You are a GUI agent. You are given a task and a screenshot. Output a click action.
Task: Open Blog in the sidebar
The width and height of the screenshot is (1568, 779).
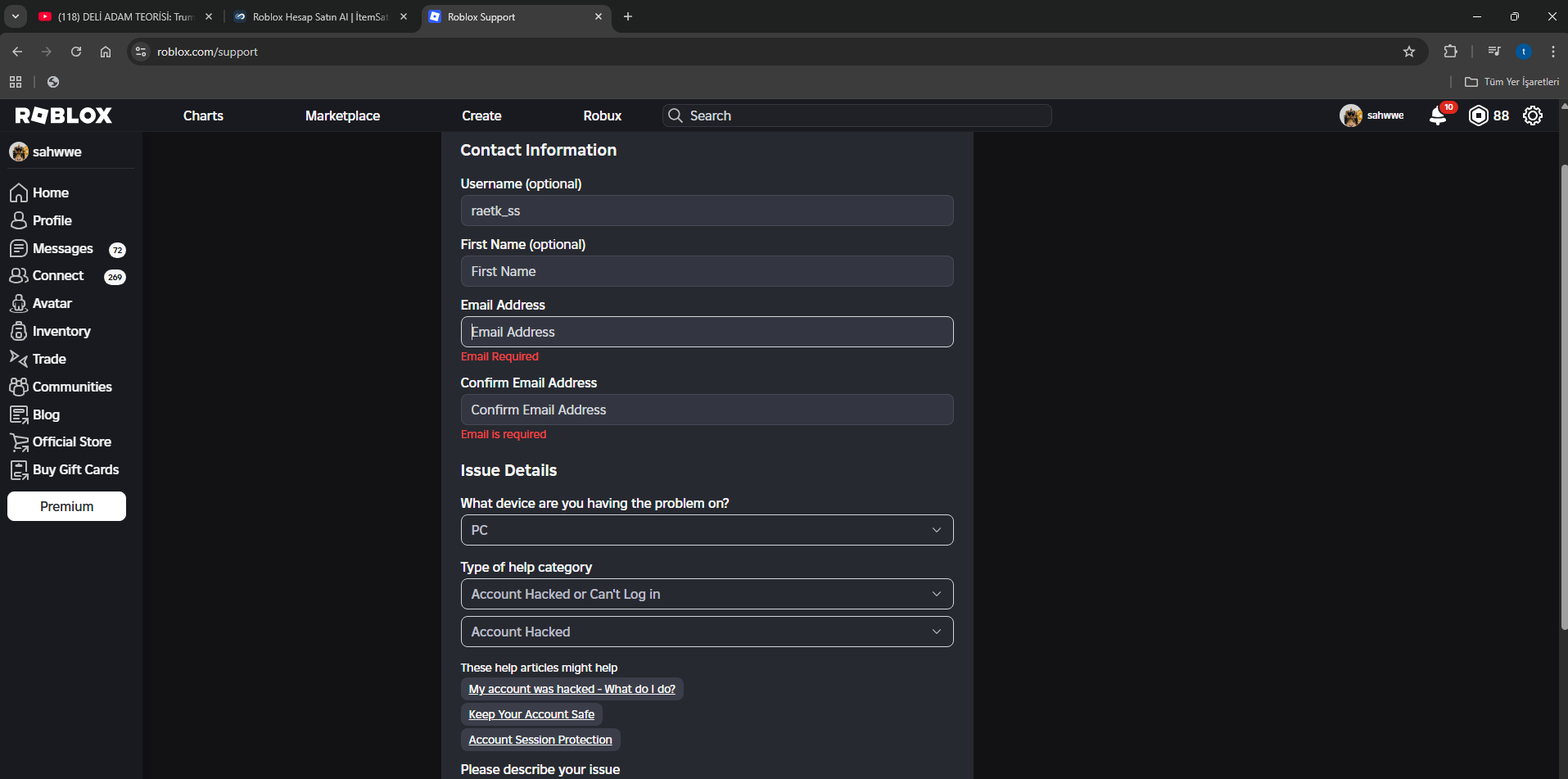pyautogui.click(x=34, y=414)
